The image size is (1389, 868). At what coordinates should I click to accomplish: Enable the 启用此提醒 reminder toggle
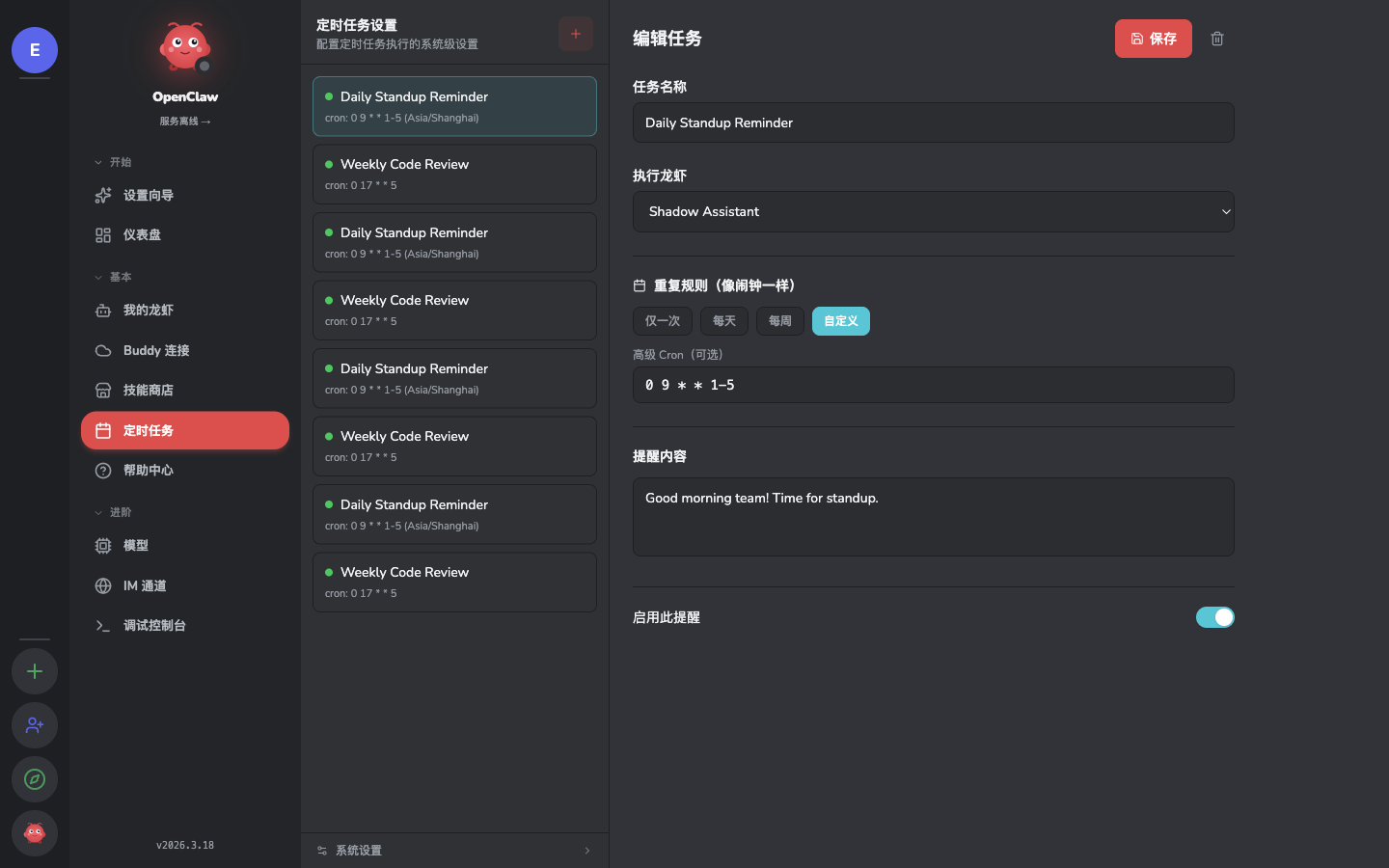click(1214, 617)
